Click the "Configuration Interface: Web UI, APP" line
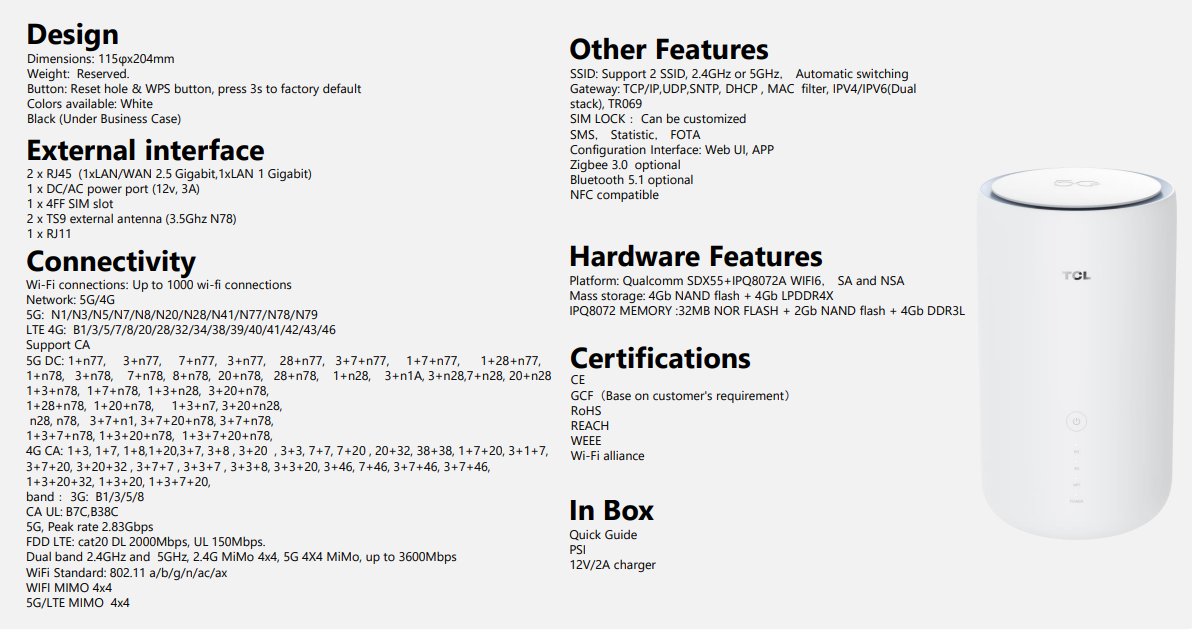The width and height of the screenshot is (1192, 635). [x=672, y=150]
